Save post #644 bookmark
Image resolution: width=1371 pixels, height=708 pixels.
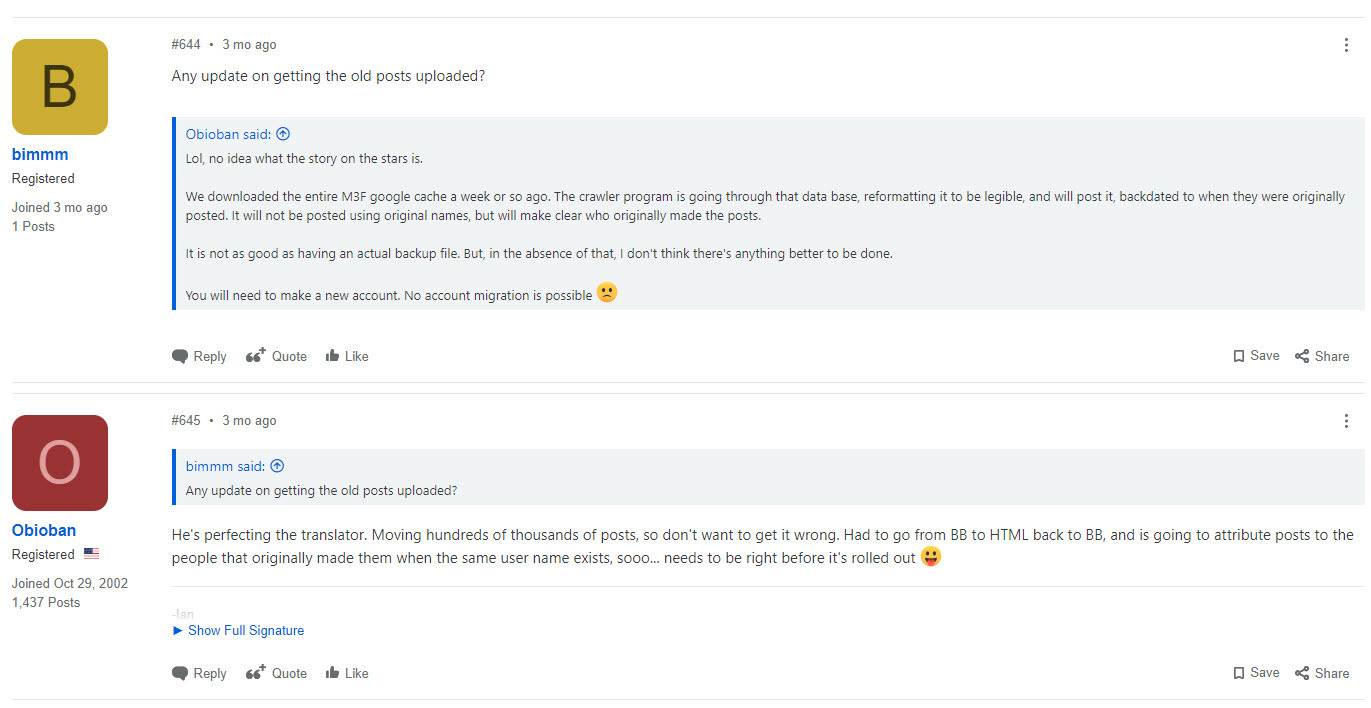(x=1256, y=356)
